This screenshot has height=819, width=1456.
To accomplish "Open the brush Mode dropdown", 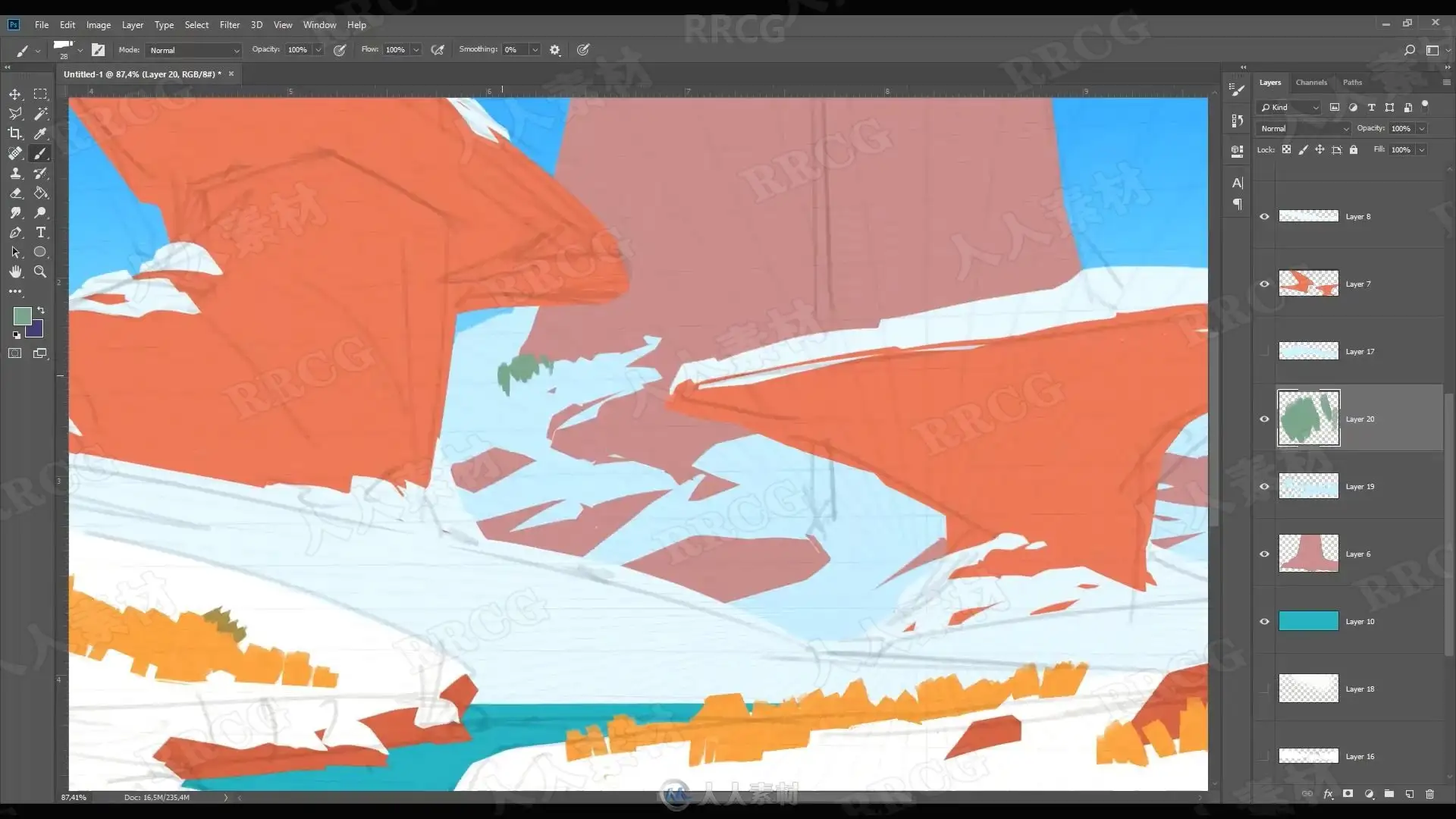I will 193,50.
